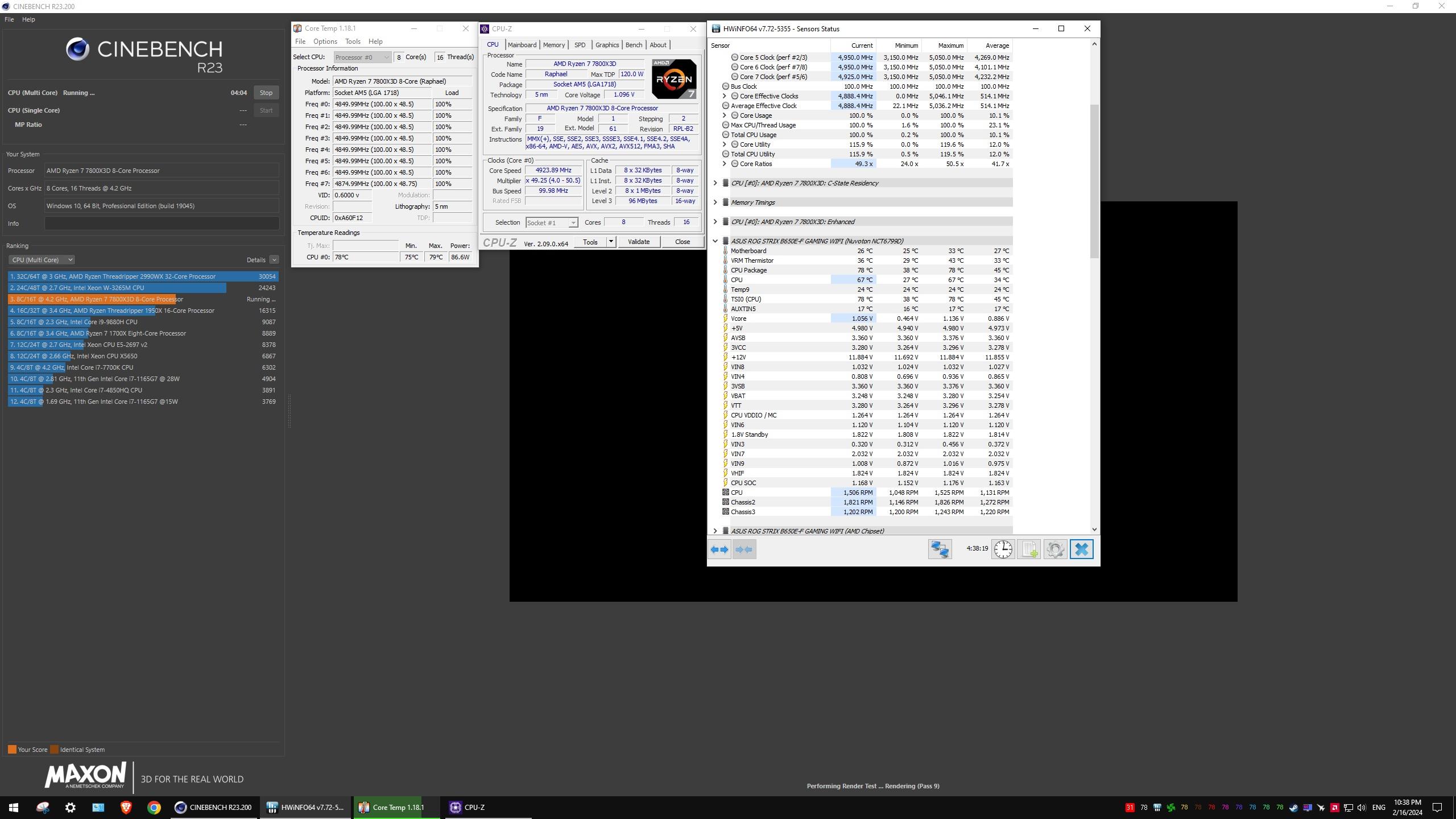Click HWiNFO expand columns arrows button
This screenshot has height=819, width=1456.
pos(719,549)
